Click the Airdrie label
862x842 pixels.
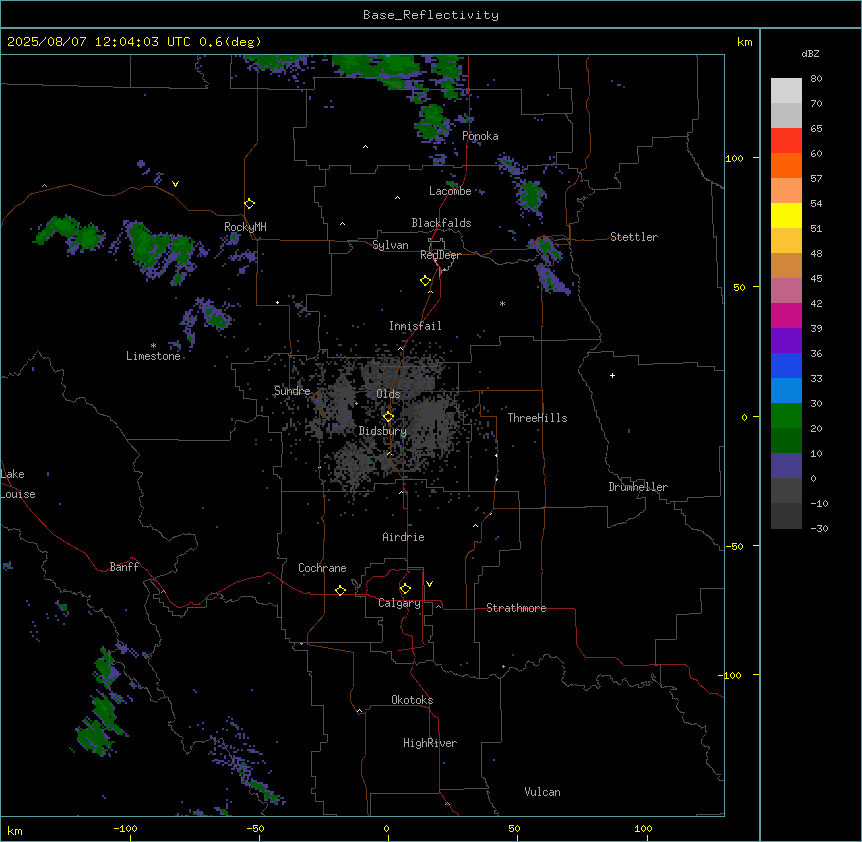coord(403,537)
